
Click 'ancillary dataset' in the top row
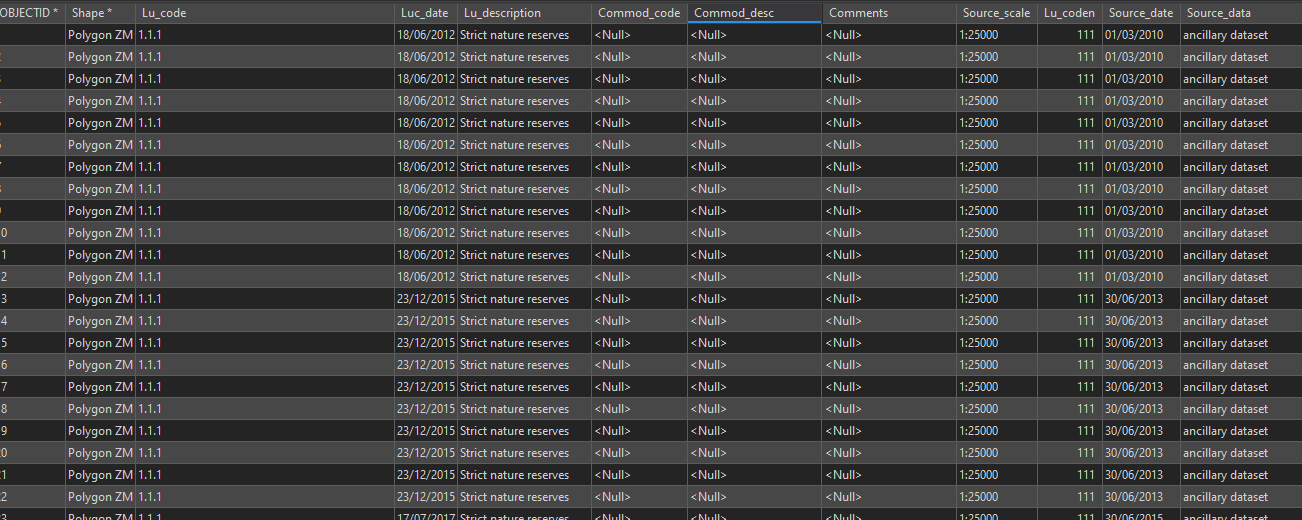pyautogui.click(x=1241, y=35)
